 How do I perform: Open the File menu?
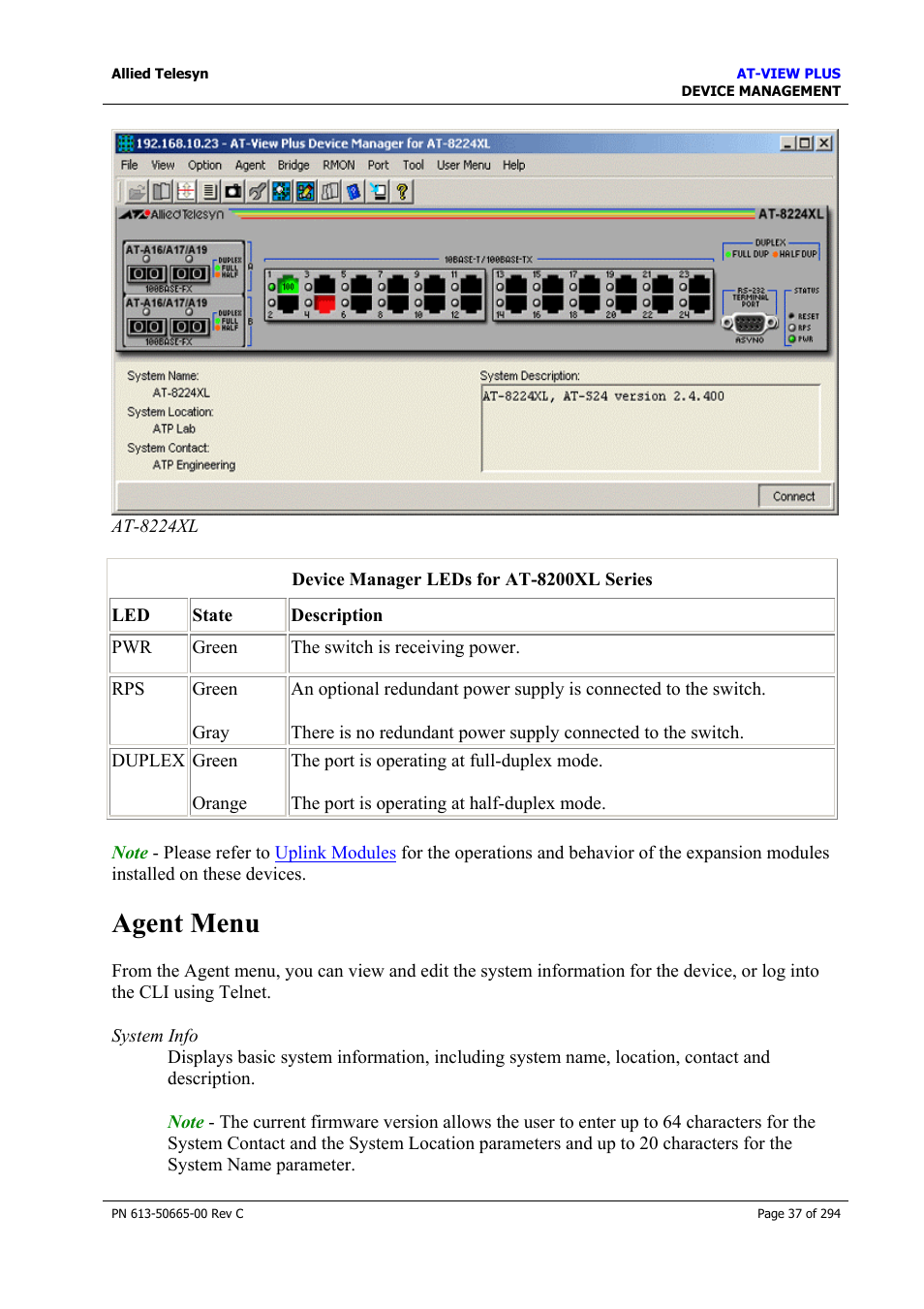point(129,166)
